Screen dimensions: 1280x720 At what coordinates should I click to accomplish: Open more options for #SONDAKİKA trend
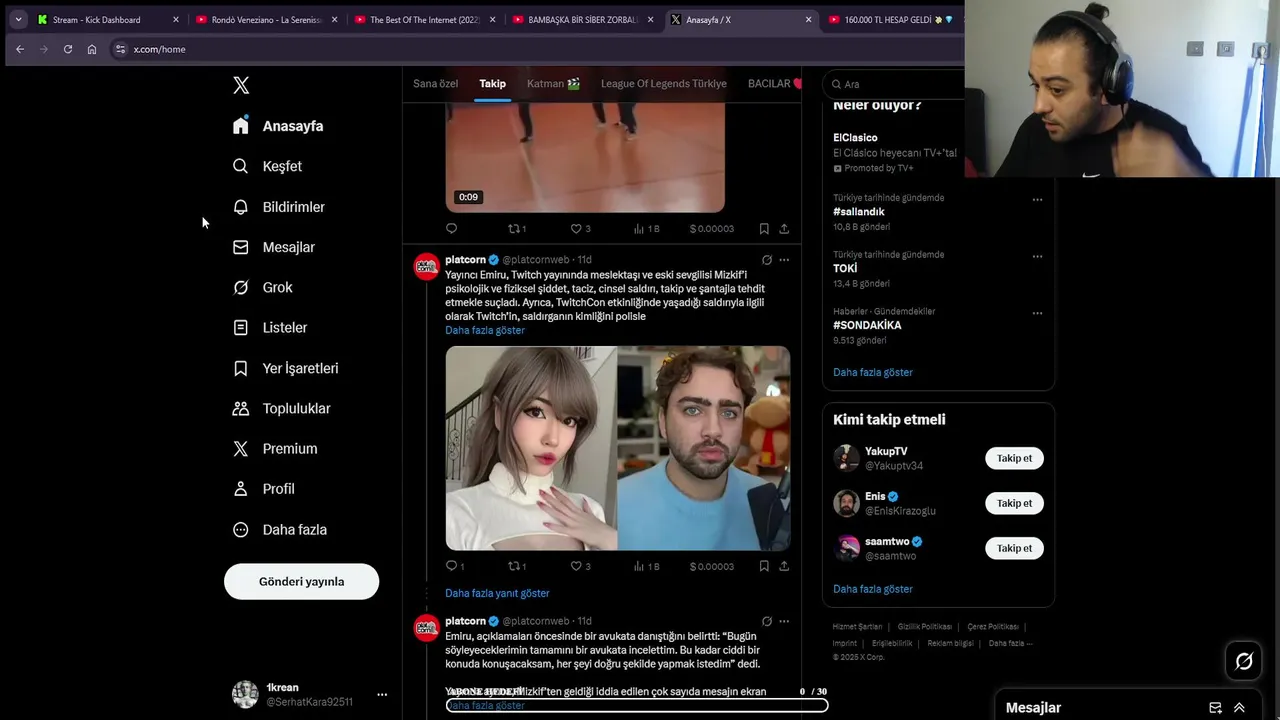click(1037, 313)
